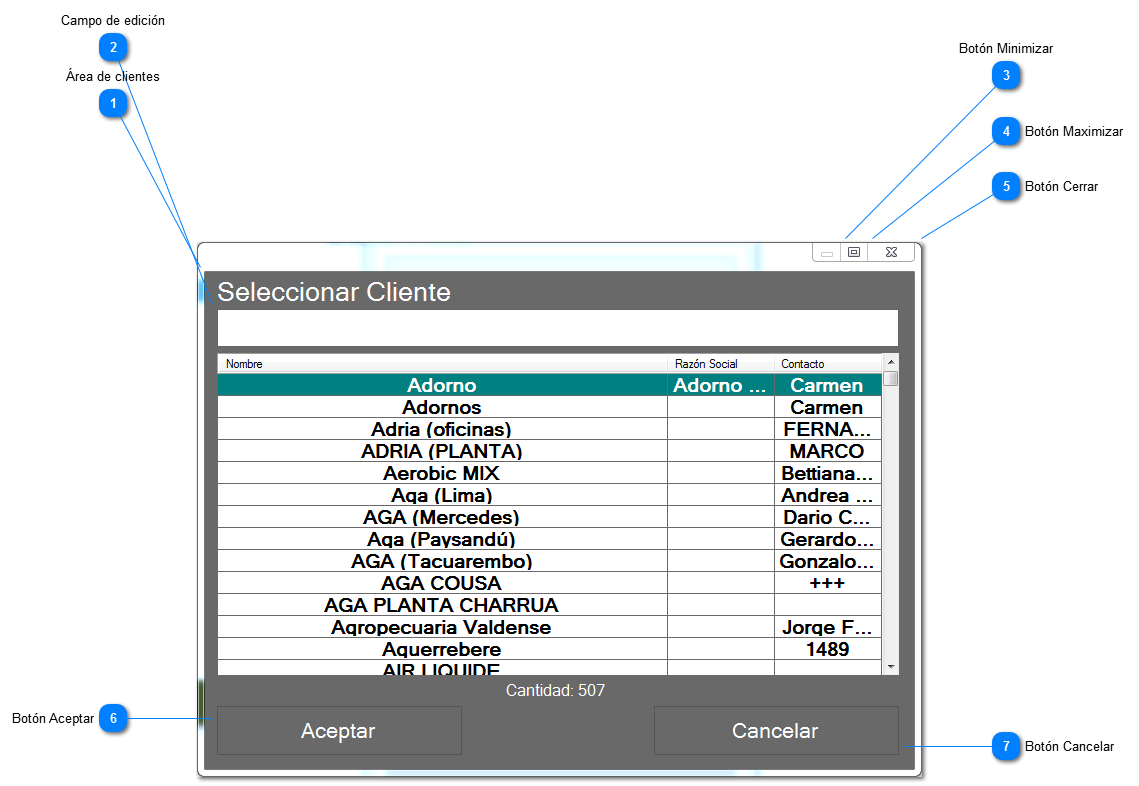This screenshot has height=786, width=1139.
Task: Select the ADRIA (PLANTA) row
Action: click(442, 451)
